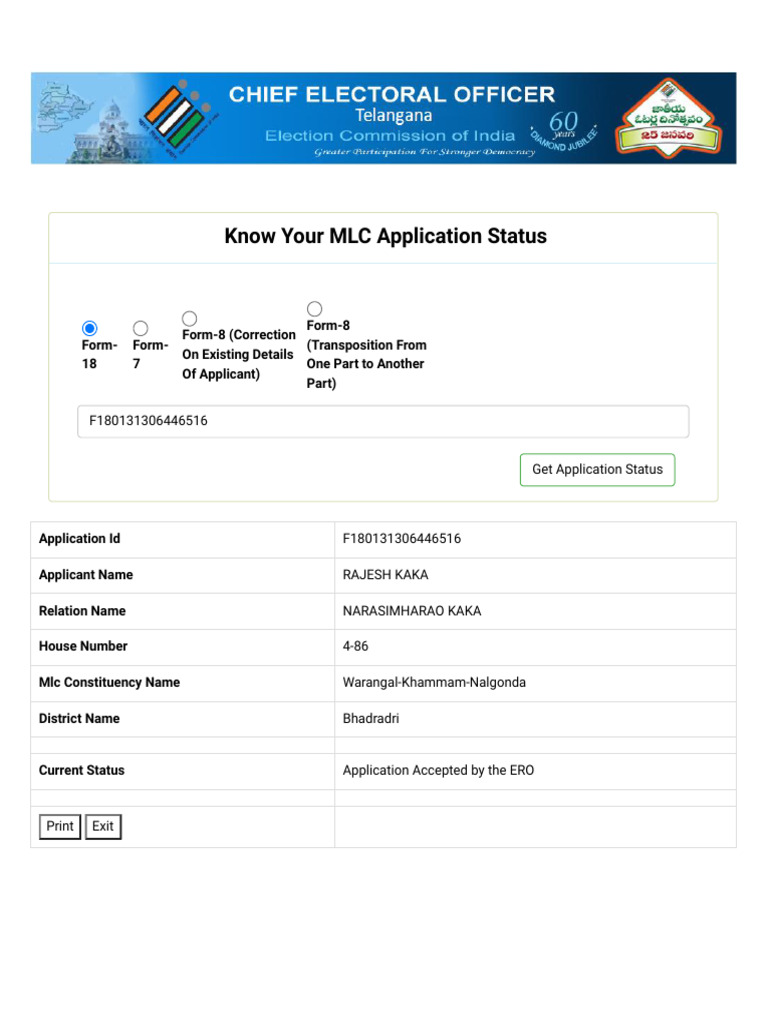This screenshot has height=1024, width=768.
Task: Click the 'Mlc Constituency Name' row label
Action: coord(109,682)
